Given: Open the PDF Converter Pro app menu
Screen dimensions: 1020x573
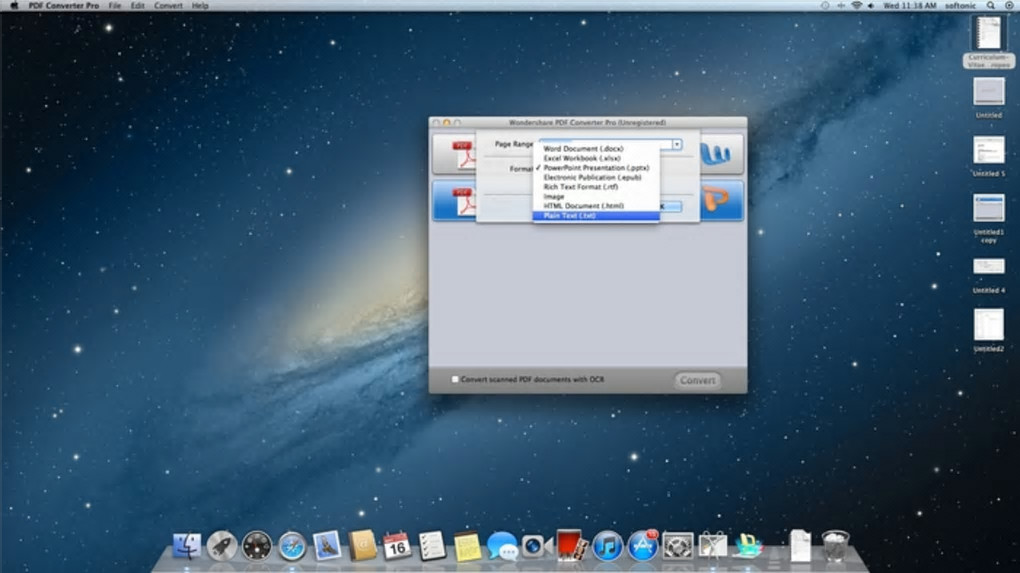Looking at the screenshot, I should pos(64,5).
